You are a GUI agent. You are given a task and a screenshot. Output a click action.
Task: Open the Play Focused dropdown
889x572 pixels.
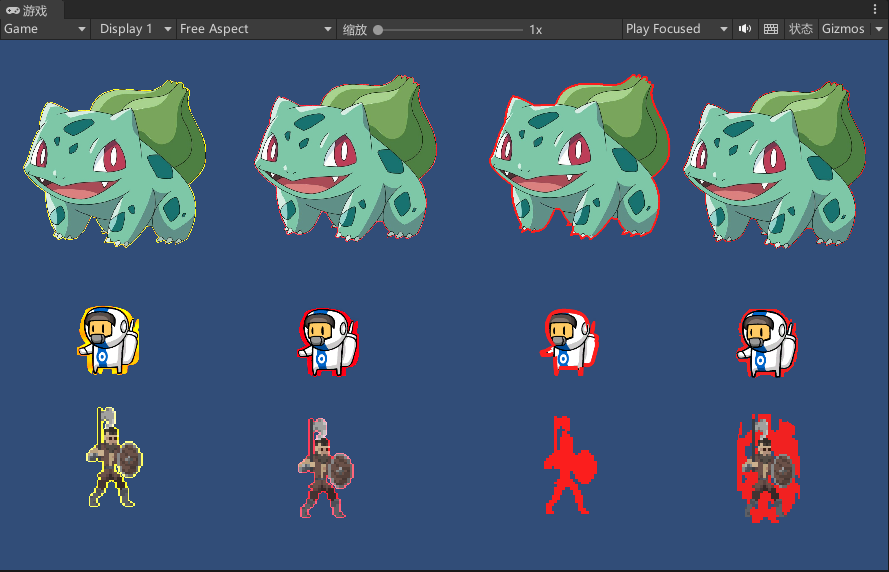pos(677,29)
